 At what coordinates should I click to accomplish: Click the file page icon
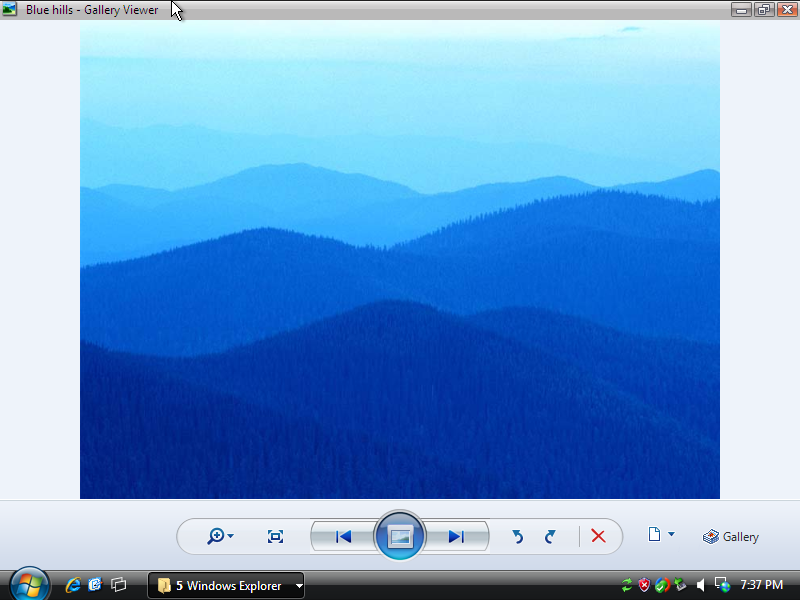(x=654, y=534)
